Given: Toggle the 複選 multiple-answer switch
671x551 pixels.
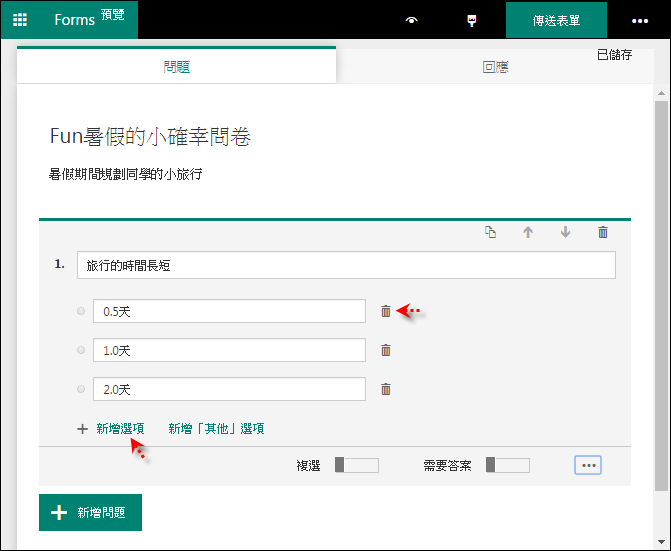Looking at the screenshot, I should [x=357, y=465].
